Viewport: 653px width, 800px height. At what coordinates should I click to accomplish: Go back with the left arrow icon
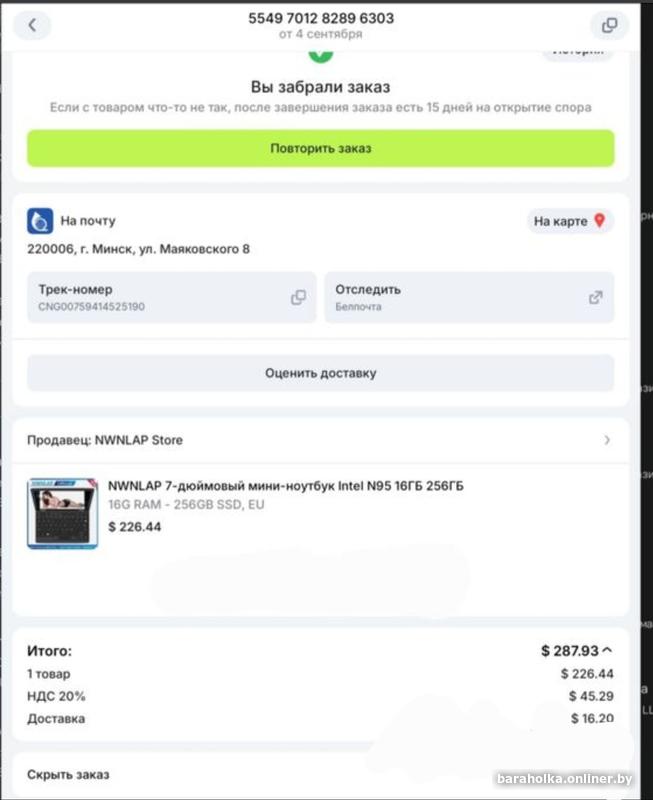click(32, 25)
